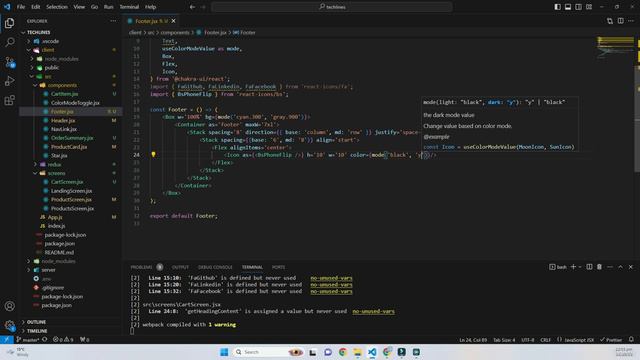Image resolution: width=640 pixels, height=360 pixels.
Task: Switch to the Debug Console tab
Action: pos(215,267)
